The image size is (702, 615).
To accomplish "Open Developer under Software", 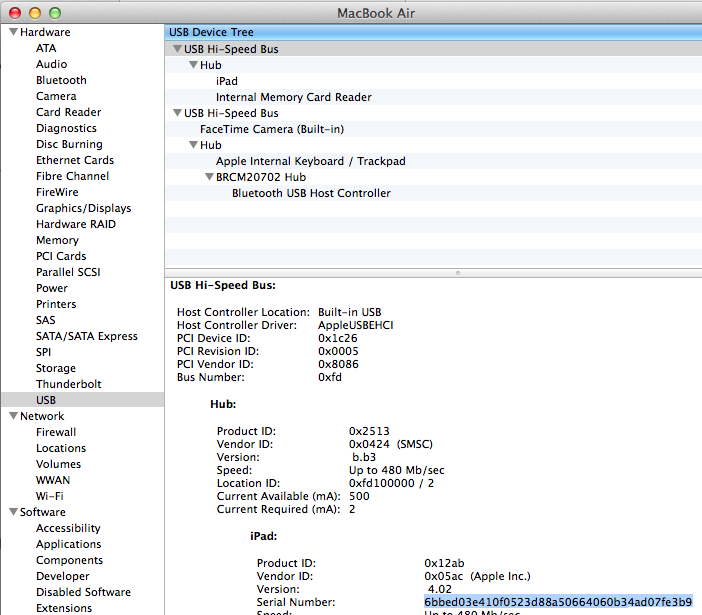I will [63, 576].
